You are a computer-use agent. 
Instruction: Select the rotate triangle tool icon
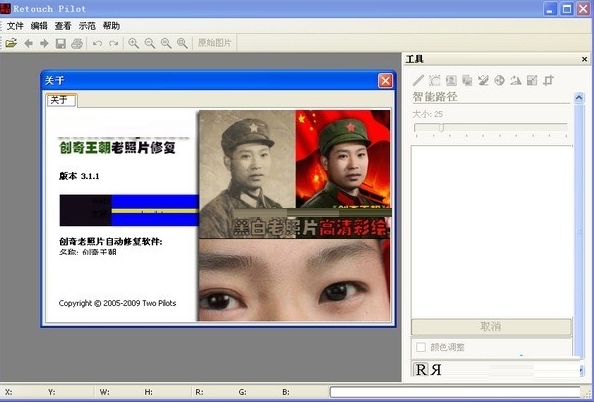point(516,80)
